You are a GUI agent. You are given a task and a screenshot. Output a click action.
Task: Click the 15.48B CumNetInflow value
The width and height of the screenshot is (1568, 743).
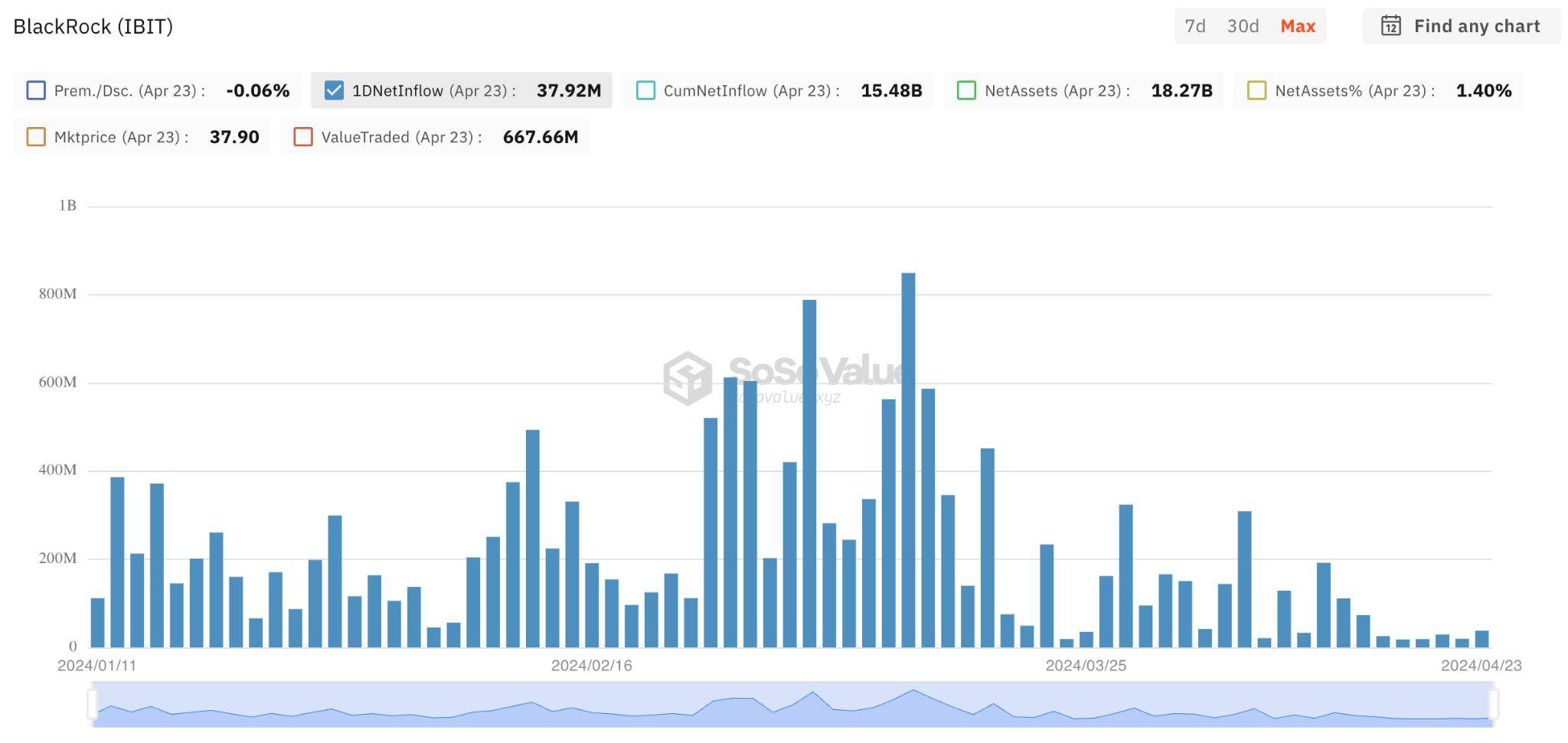point(891,90)
